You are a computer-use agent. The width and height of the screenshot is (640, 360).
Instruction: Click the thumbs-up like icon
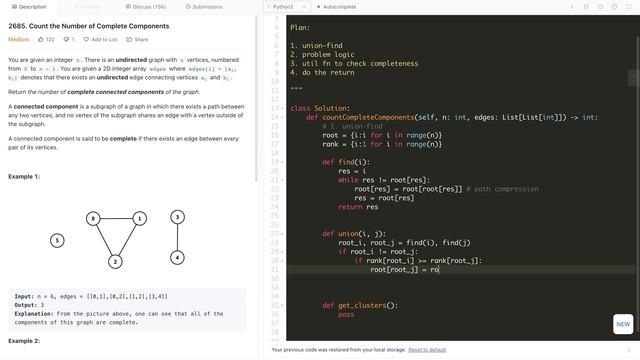click(x=41, y=40)
